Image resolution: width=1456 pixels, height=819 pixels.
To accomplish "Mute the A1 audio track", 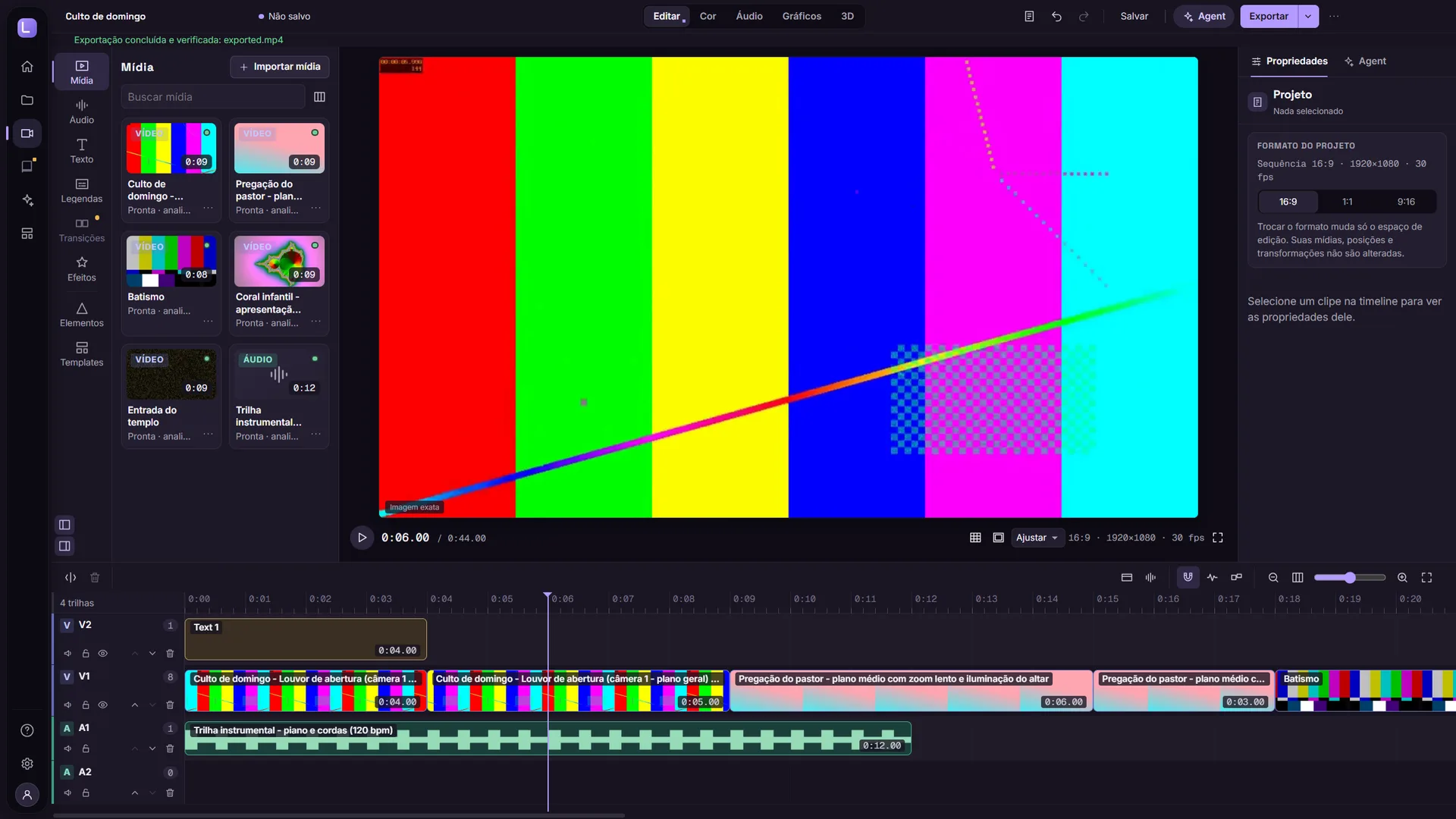I will point(67,749).
